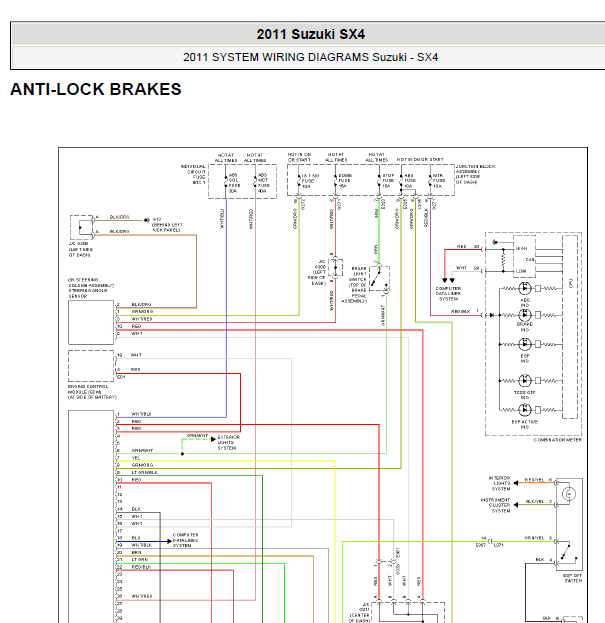The image size is (605, 623).
Task: Click 'COMPUTER DATA LINES SYSTEM' label below RED/WHT arrows
Action: pos(448,294)
